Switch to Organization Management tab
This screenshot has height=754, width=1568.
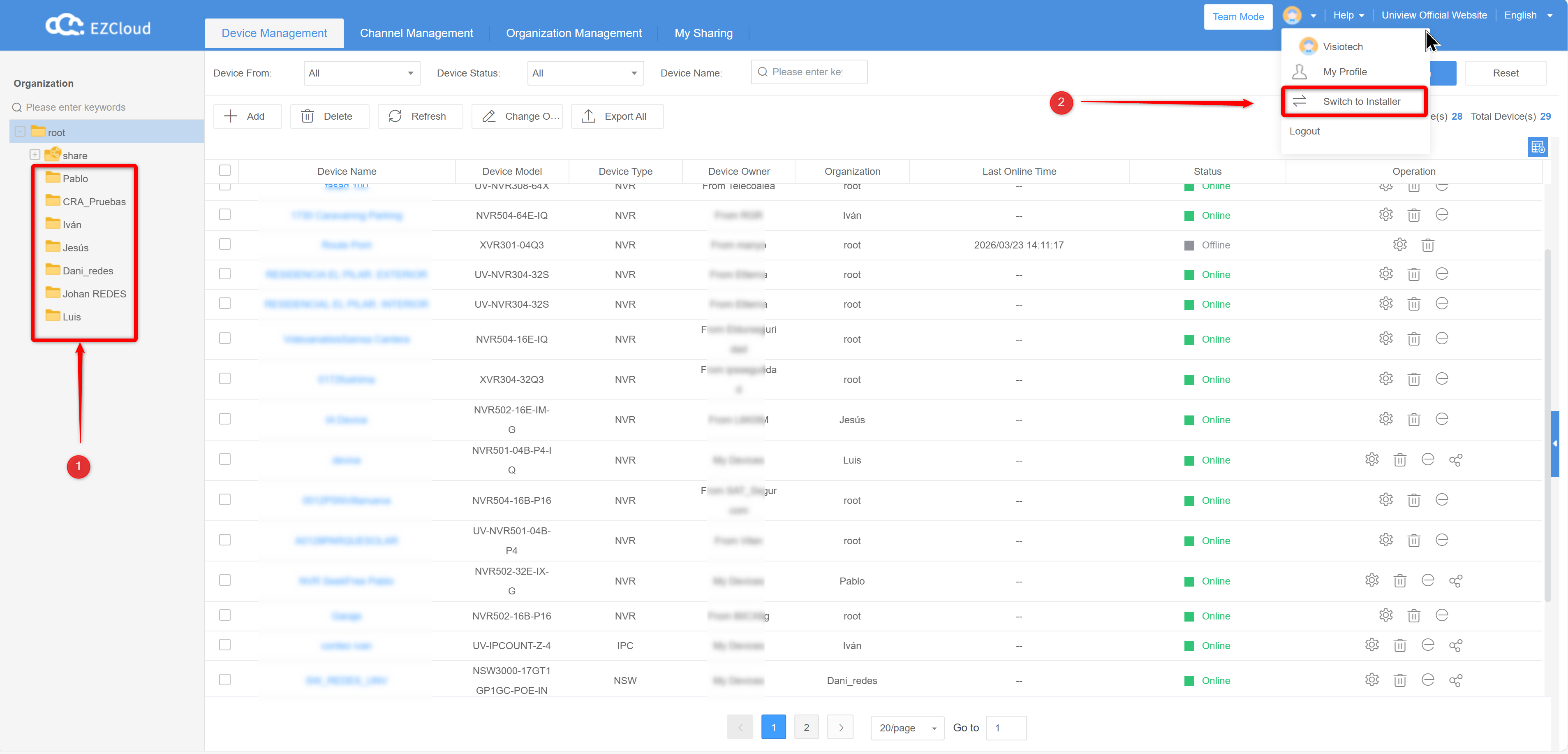pyautogui.click(x=574, y=33)
